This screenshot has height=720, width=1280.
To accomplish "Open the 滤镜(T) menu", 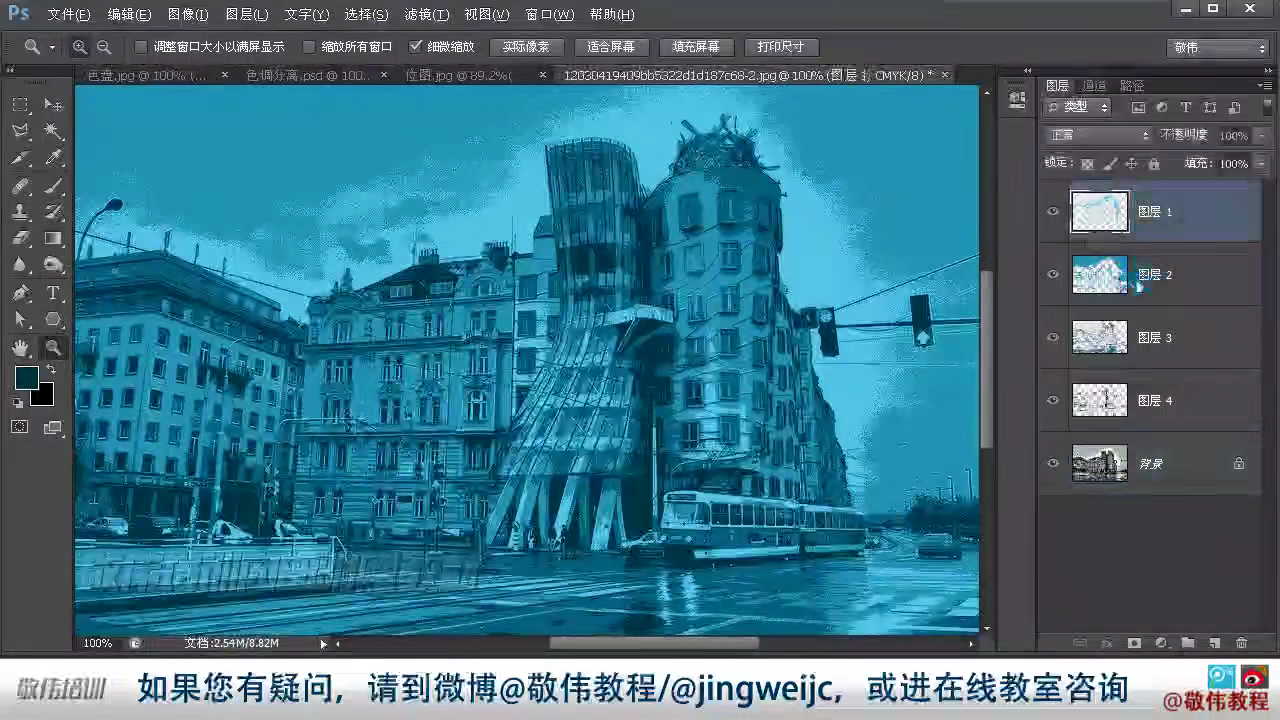I will [427, 15].
